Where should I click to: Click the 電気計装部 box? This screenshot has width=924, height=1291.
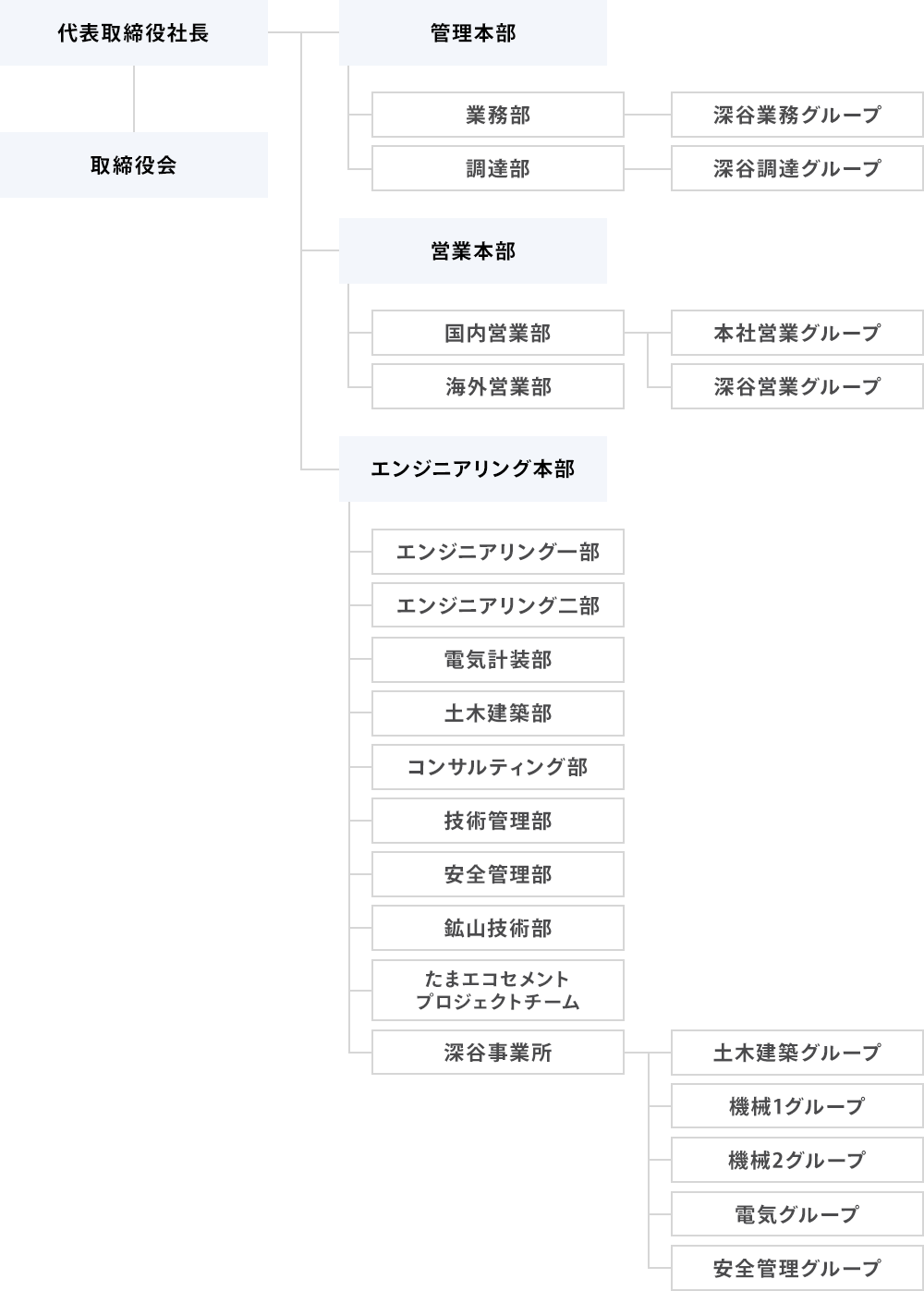point(497,660)
